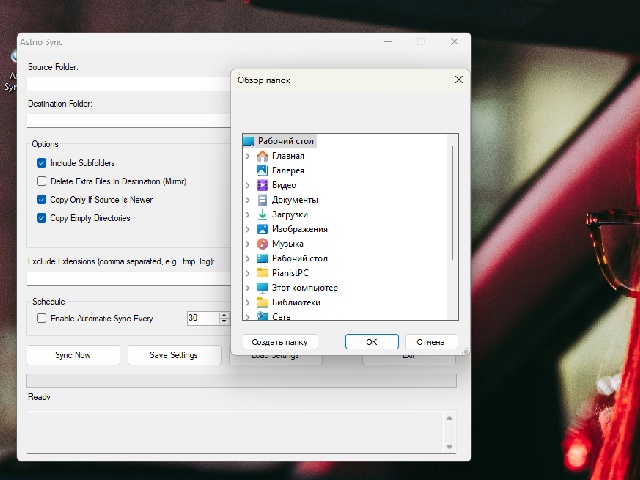Select the Музыка music icon
Screen dimensions: 640x480
tap(262, 244)
